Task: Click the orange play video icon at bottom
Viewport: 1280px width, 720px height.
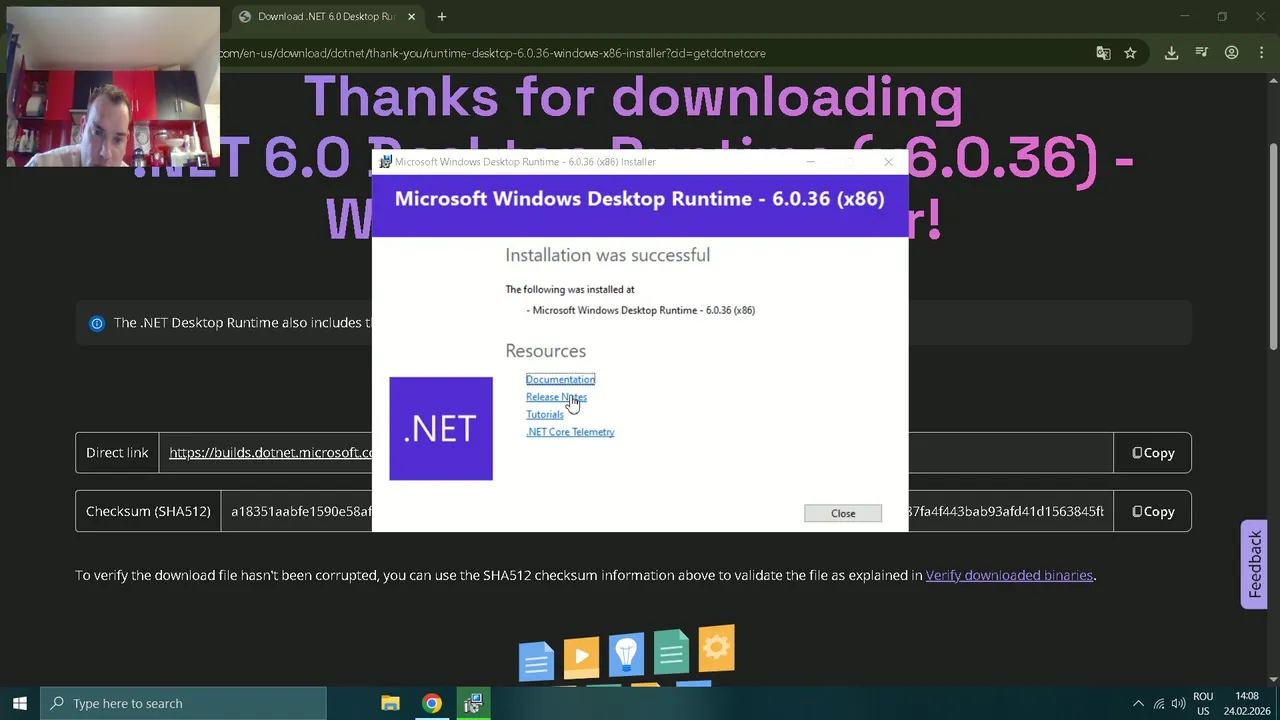Action: tap(581, 657)
